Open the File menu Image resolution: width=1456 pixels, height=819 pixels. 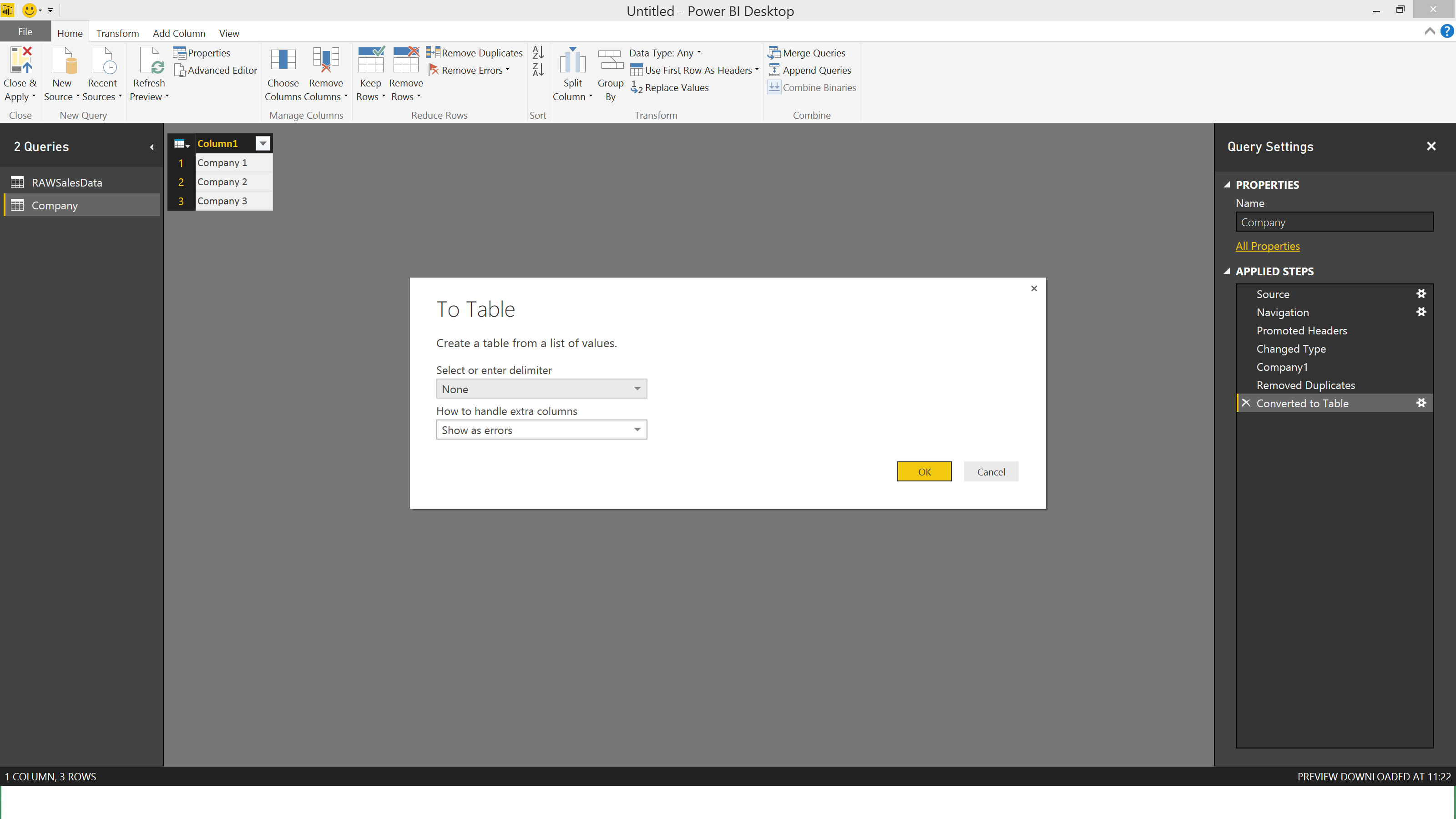coord(25,32)
